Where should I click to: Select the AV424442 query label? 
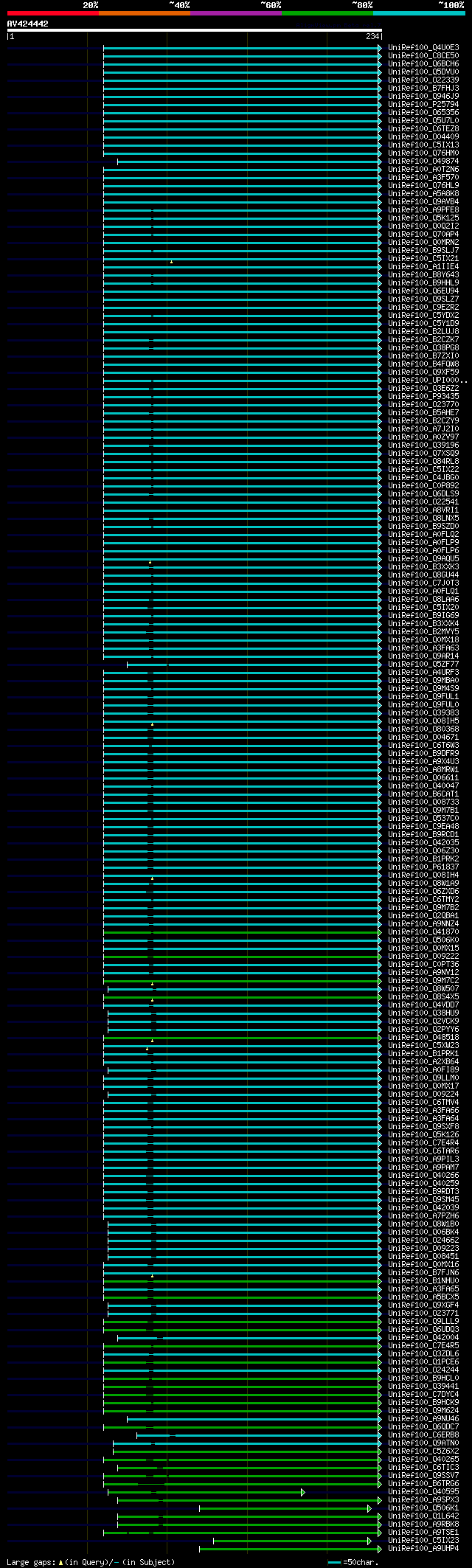click(28, 24)
